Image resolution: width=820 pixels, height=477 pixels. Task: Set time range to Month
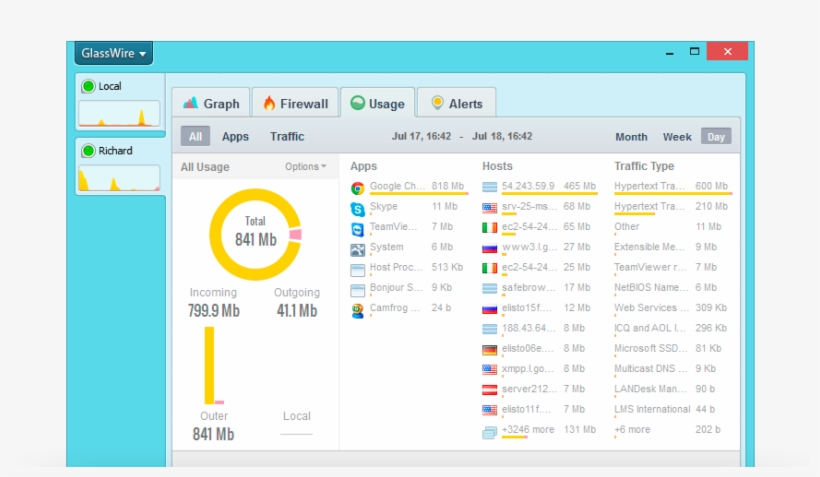pos(631,137)
